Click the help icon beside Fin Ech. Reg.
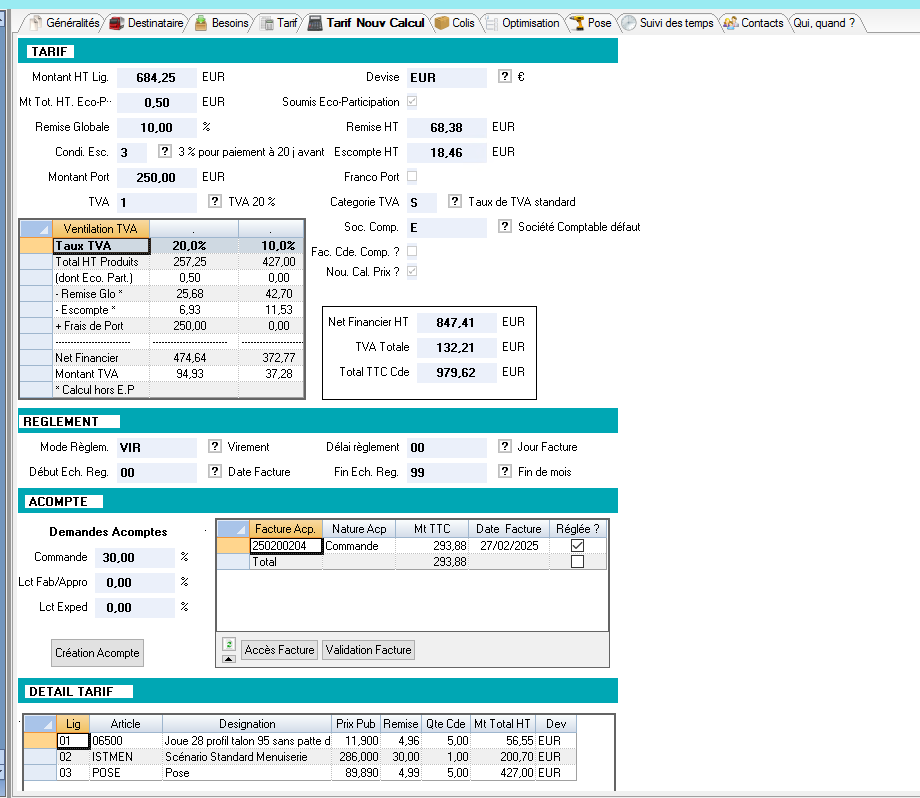This screenshot has width=920, height=798. (x=503, y=471)
